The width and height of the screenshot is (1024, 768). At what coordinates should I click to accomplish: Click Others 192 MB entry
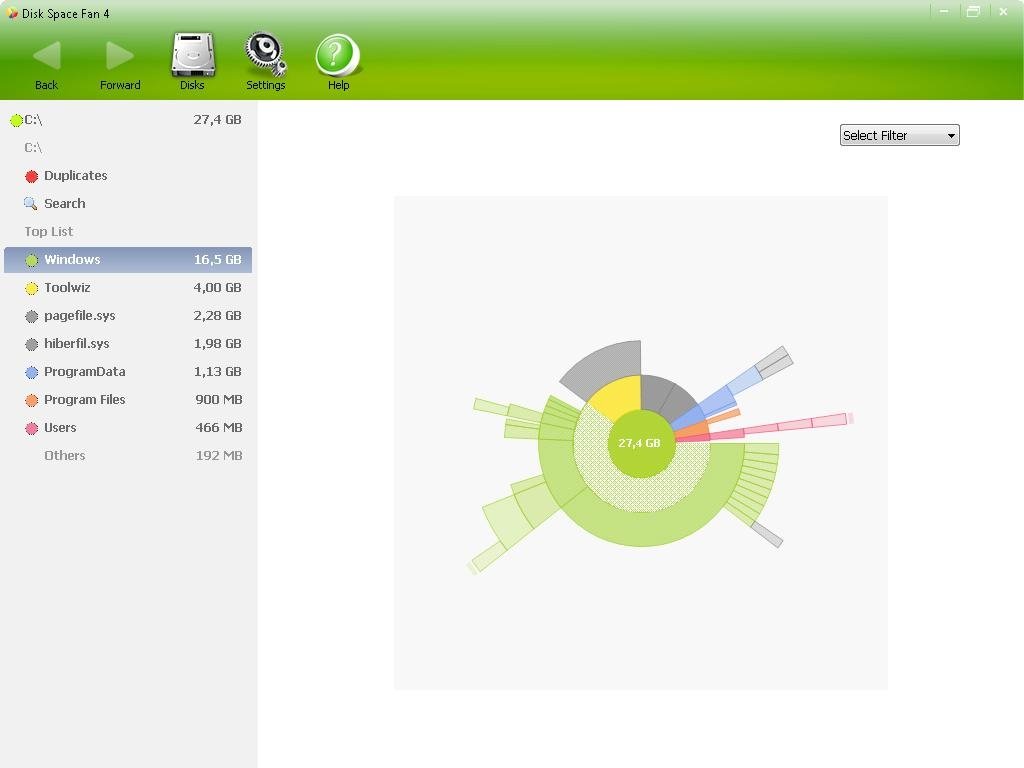point(128,456)
